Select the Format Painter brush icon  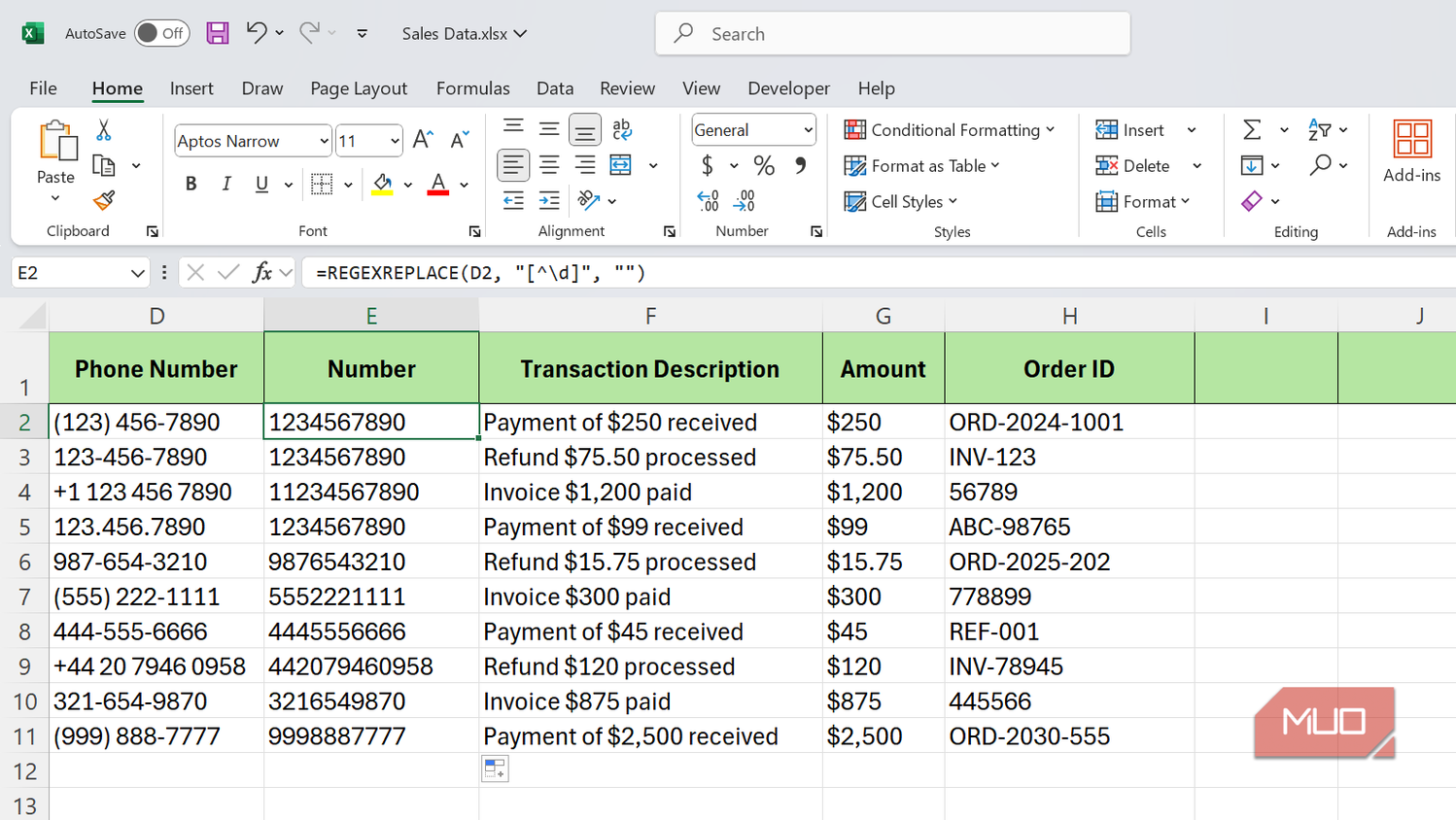[x=104, y=200]
